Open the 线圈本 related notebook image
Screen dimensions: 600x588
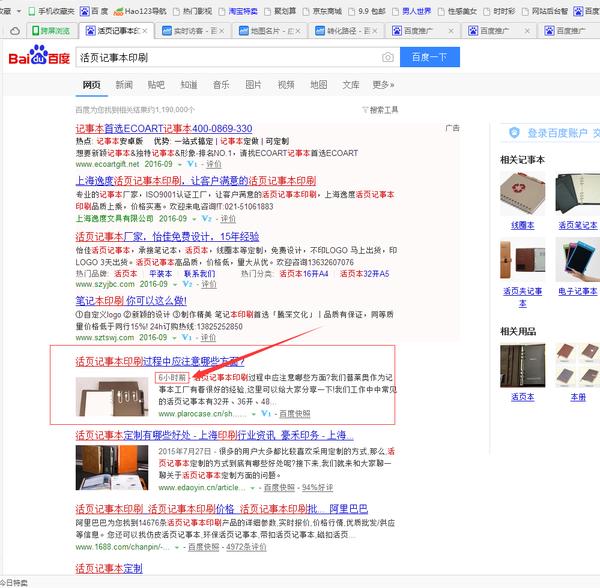pyautogui.click(x=523, y=194)
